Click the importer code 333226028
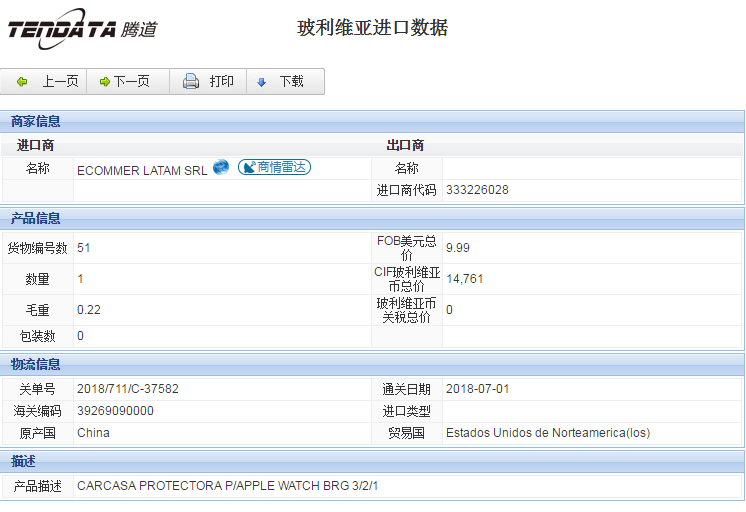Viewport: 746px width, 512px height. [x=477, y=190]
